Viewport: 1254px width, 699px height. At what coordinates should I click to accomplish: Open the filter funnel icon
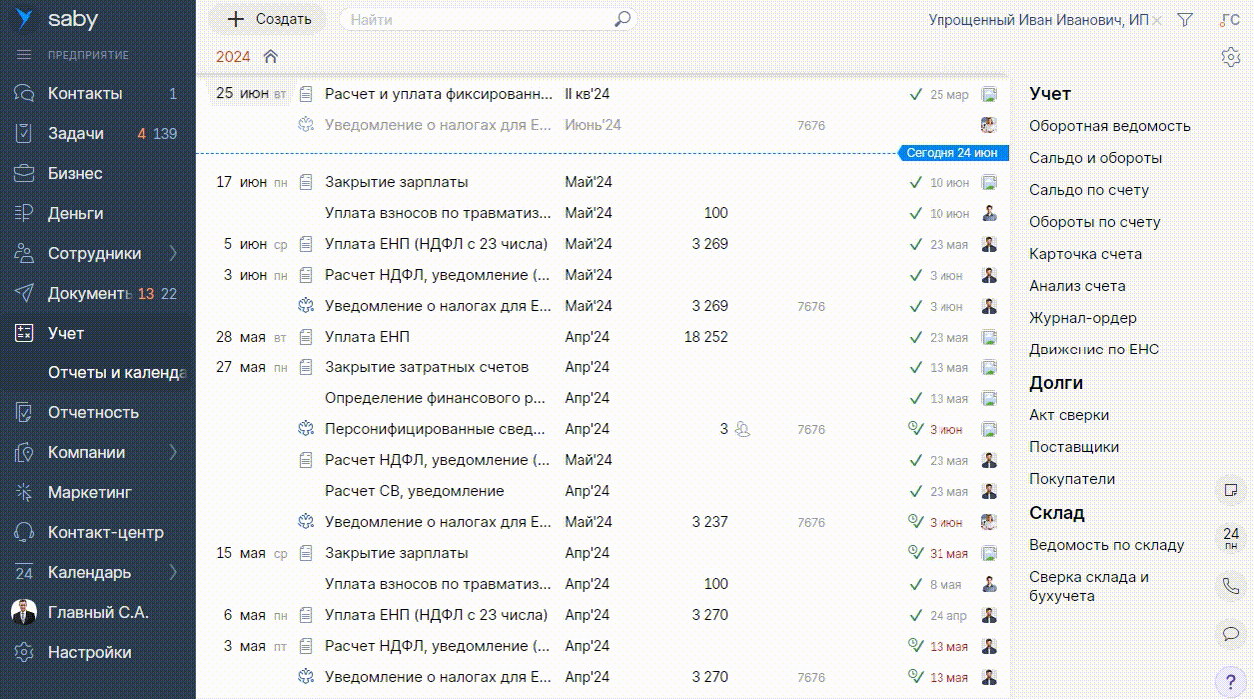1185,20
